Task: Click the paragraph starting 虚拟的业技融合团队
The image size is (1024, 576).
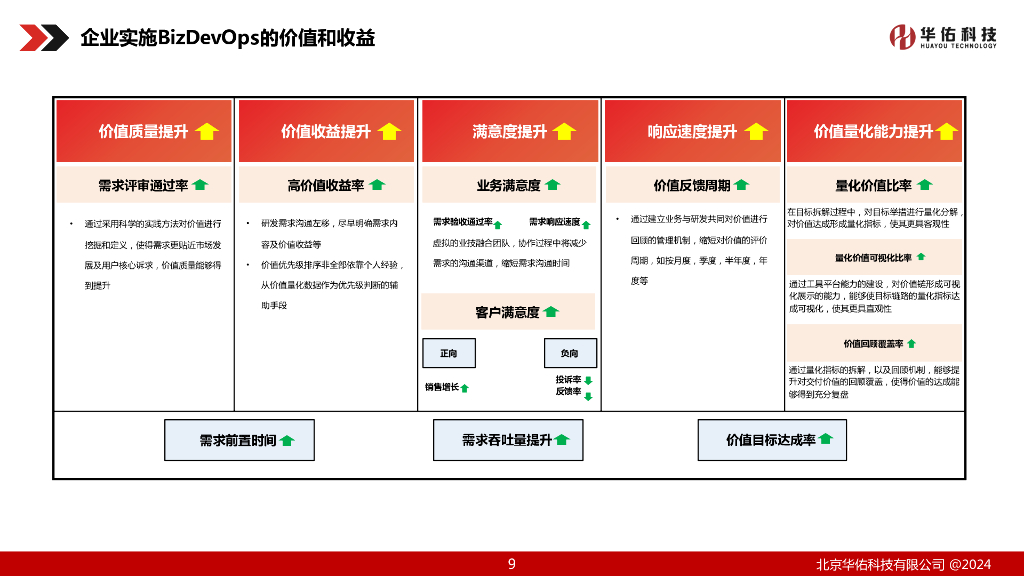Action: pyautogui.click(x=509, y=253)
